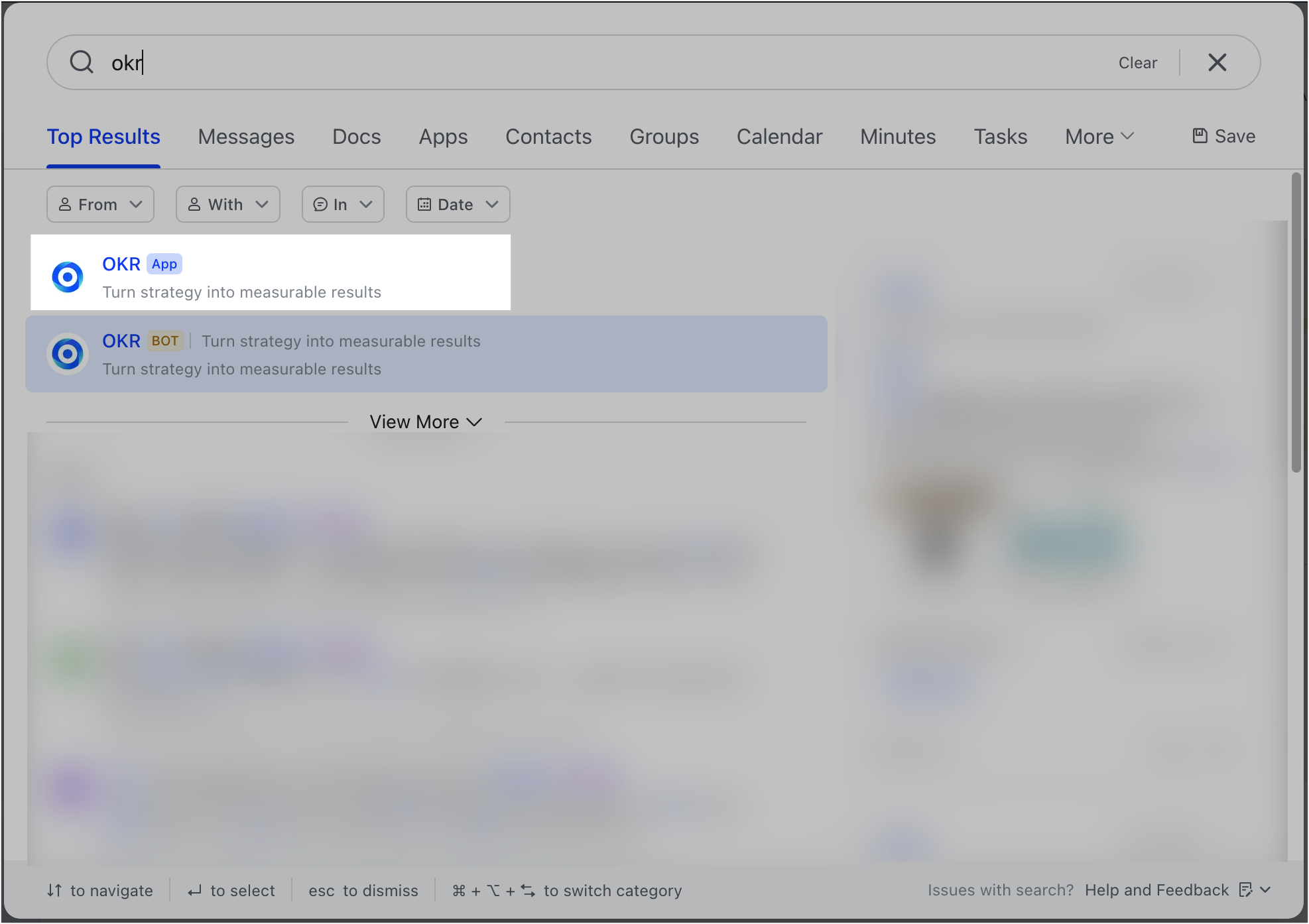
Task: Click the feedback note icon at bottom right
Action: [x=1246, y=890]
